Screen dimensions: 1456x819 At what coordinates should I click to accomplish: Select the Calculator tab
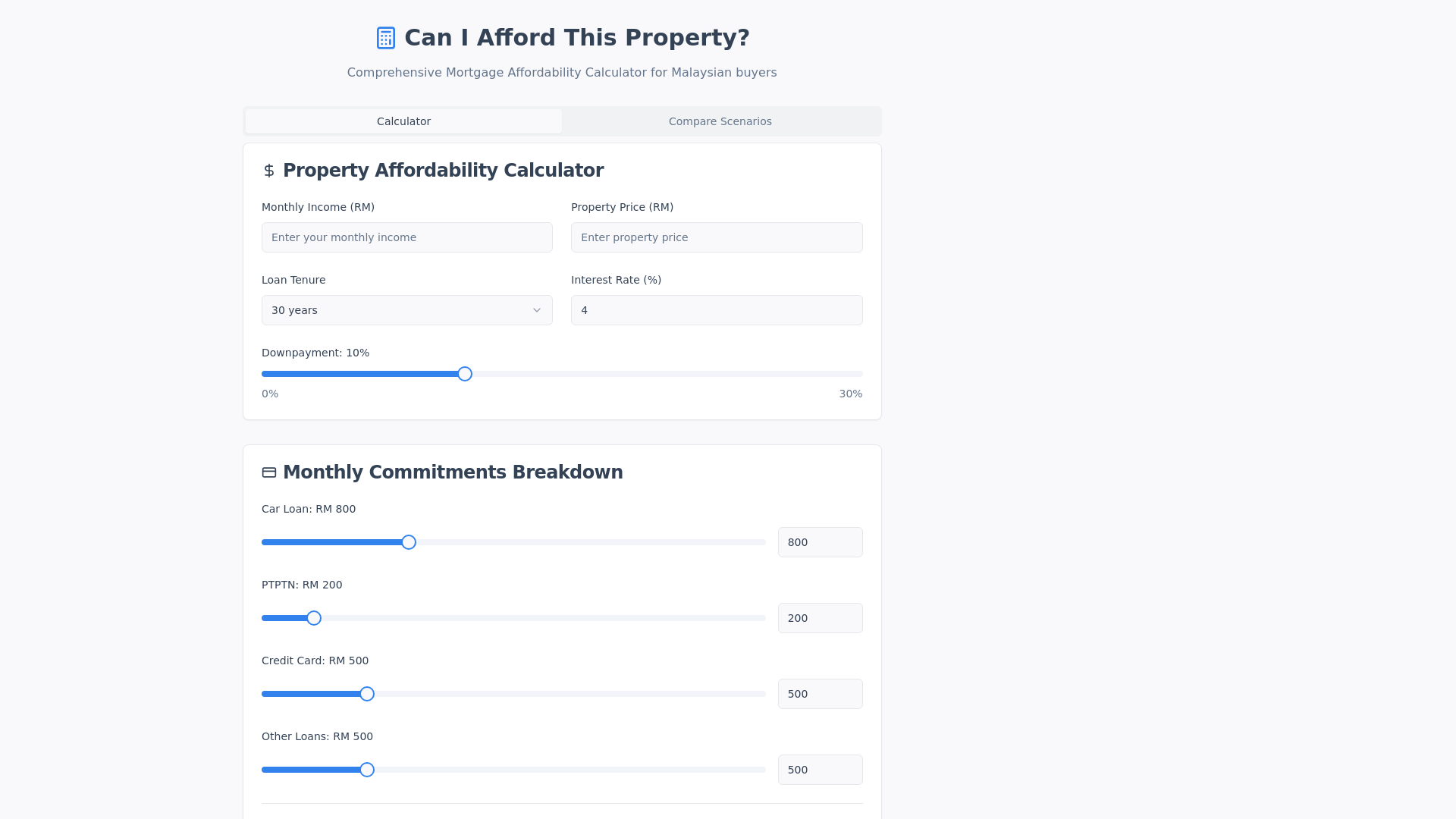pos(403,121)
